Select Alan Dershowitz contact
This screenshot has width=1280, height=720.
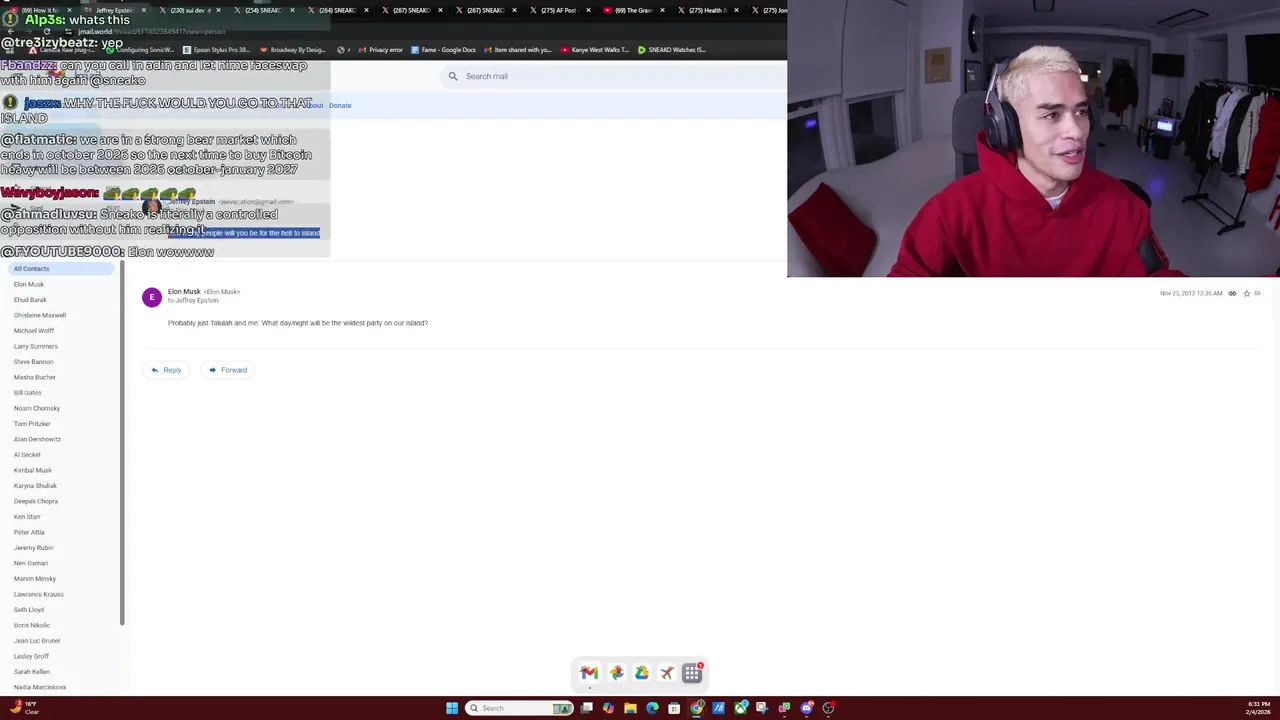point(37,439)
